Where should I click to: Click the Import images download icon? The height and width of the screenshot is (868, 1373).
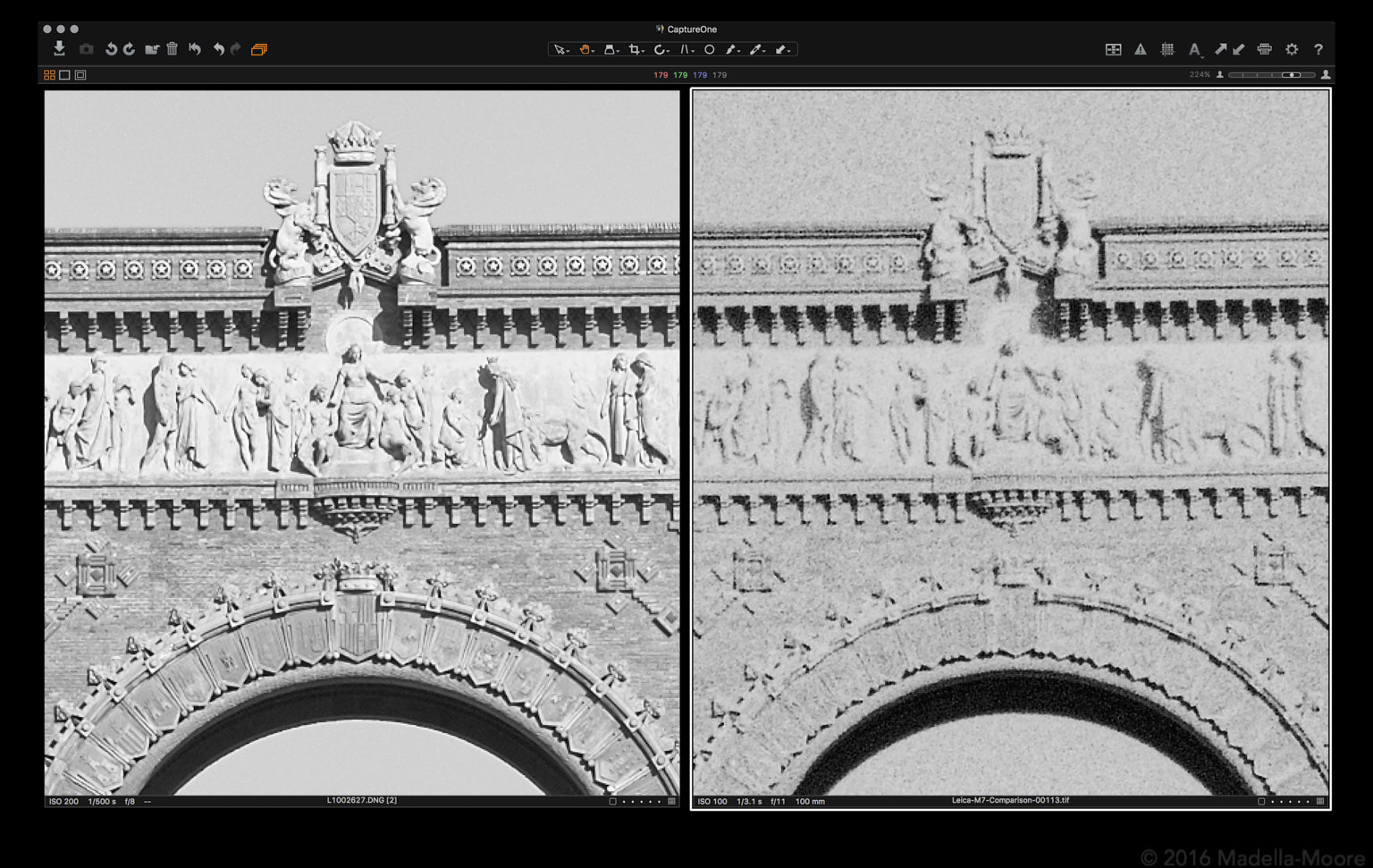59,49
